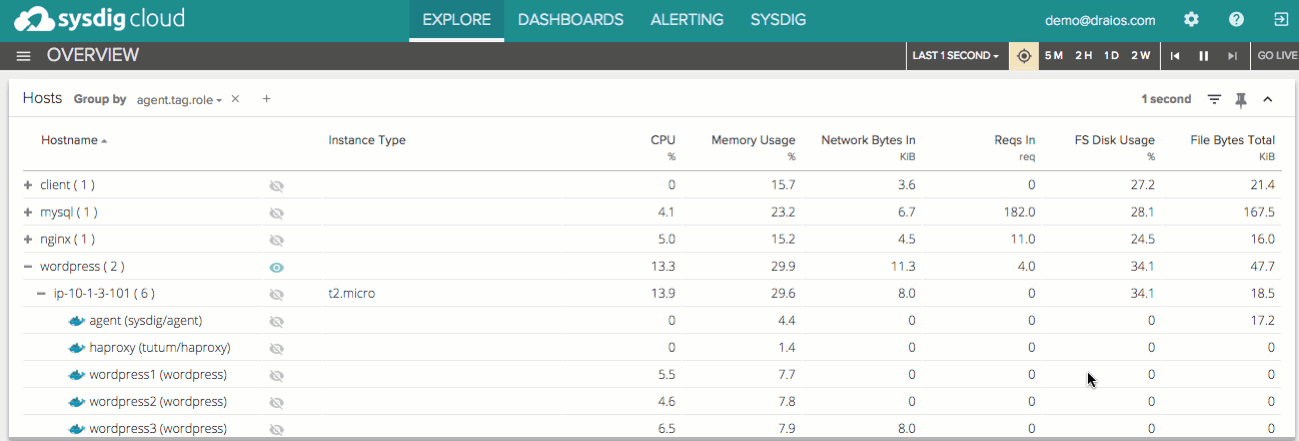1299x441 pixels.
Task: Click the 1 second panel label
Action: coord(1166,99)
